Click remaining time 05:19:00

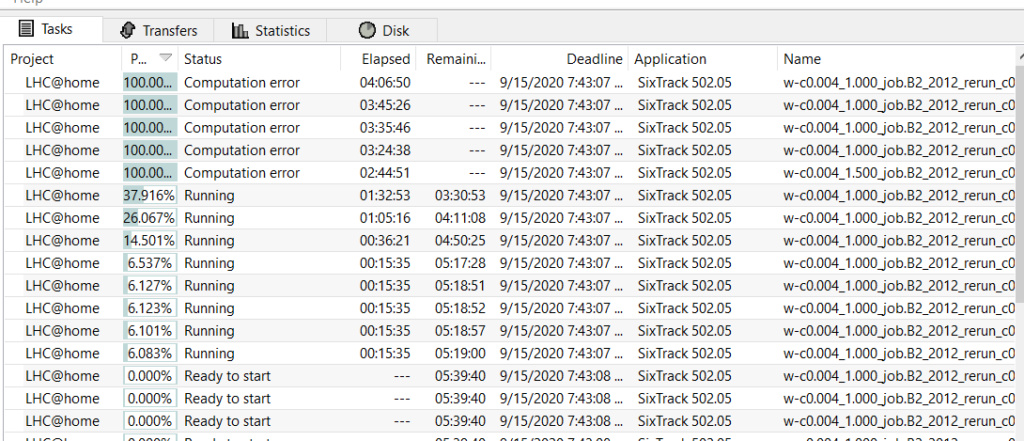[x=460, y=353]
